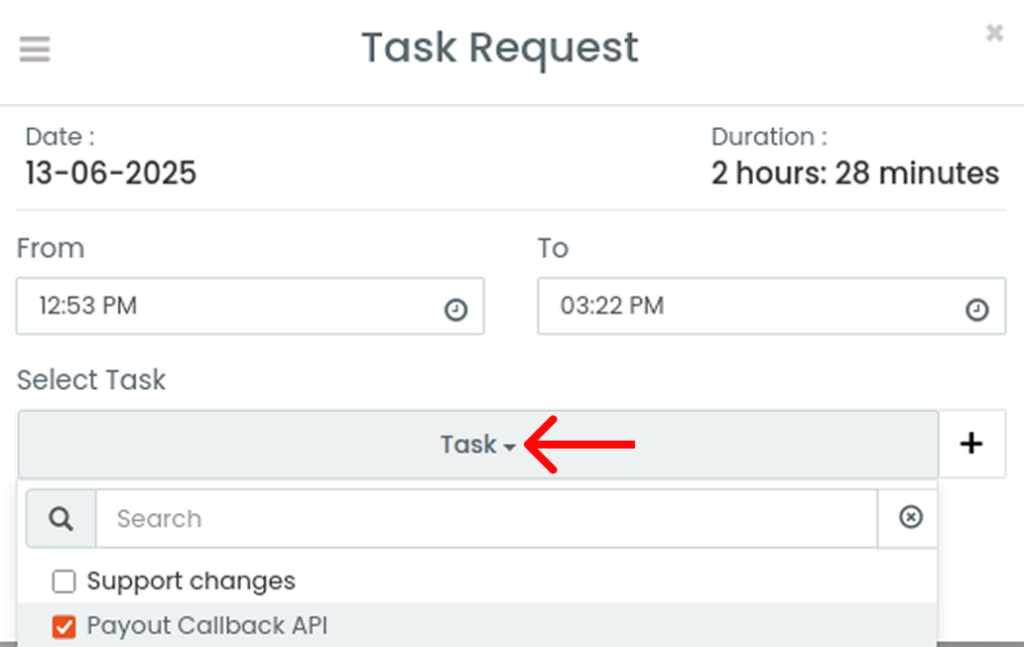Expand the Task dropdown selector
This screenshot has height=647, width=1024.
[x=478, y=445]
